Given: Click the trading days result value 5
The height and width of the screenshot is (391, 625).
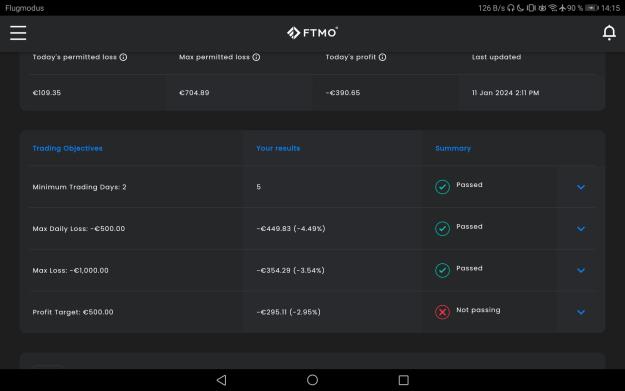Looking at the screenshot, I should pyautogui.click(x=259, y=187).
